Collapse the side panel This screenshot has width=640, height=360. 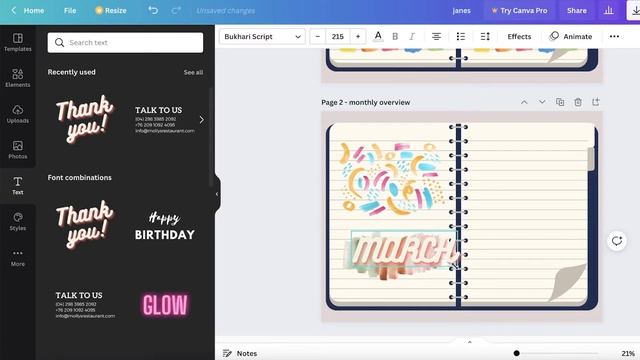tap(217, 194)
